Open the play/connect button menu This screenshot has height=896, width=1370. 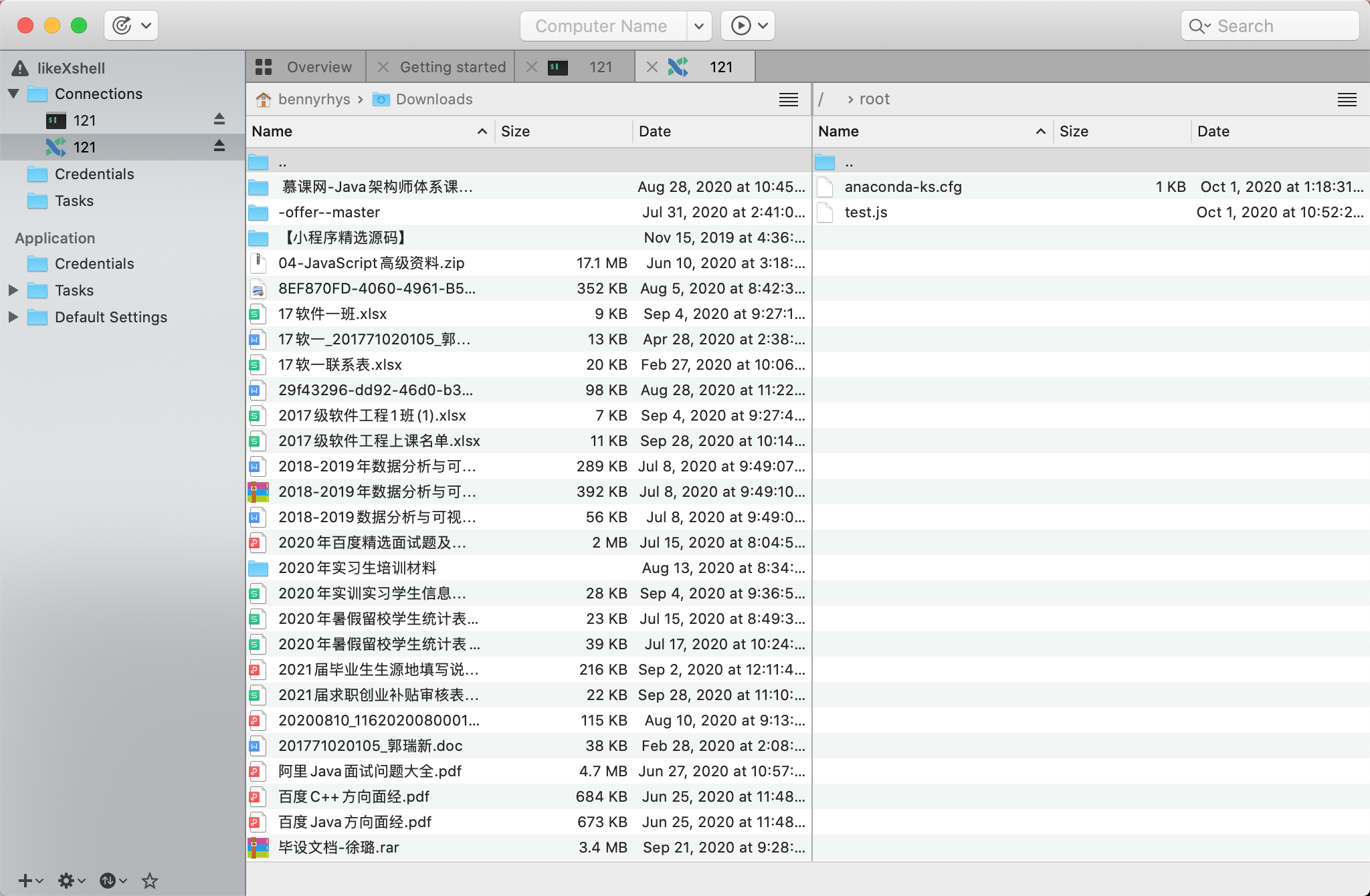tap(748, 26)
